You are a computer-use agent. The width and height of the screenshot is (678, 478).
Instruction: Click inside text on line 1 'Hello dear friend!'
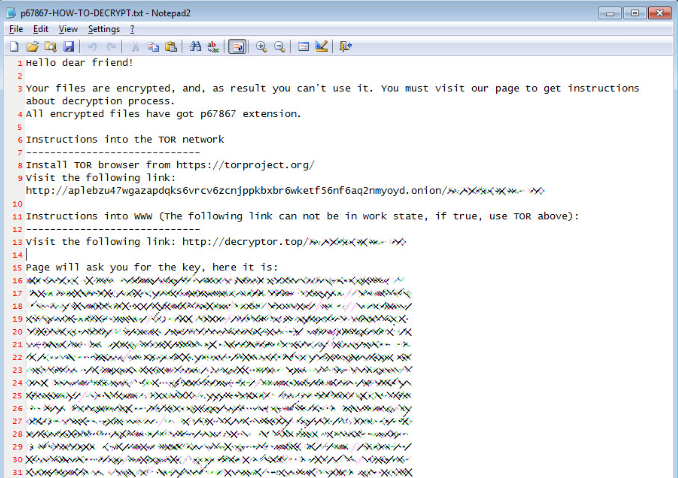(79, 62)
